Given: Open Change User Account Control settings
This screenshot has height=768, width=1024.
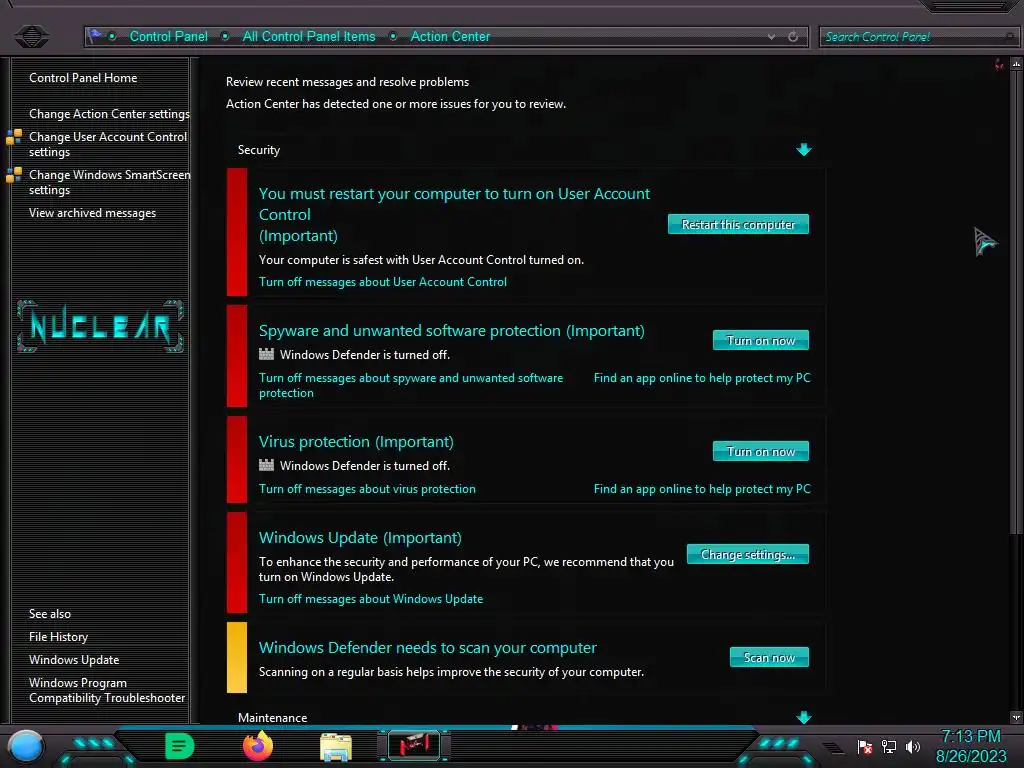Looking at the screenshot, I should pos(108,144).
